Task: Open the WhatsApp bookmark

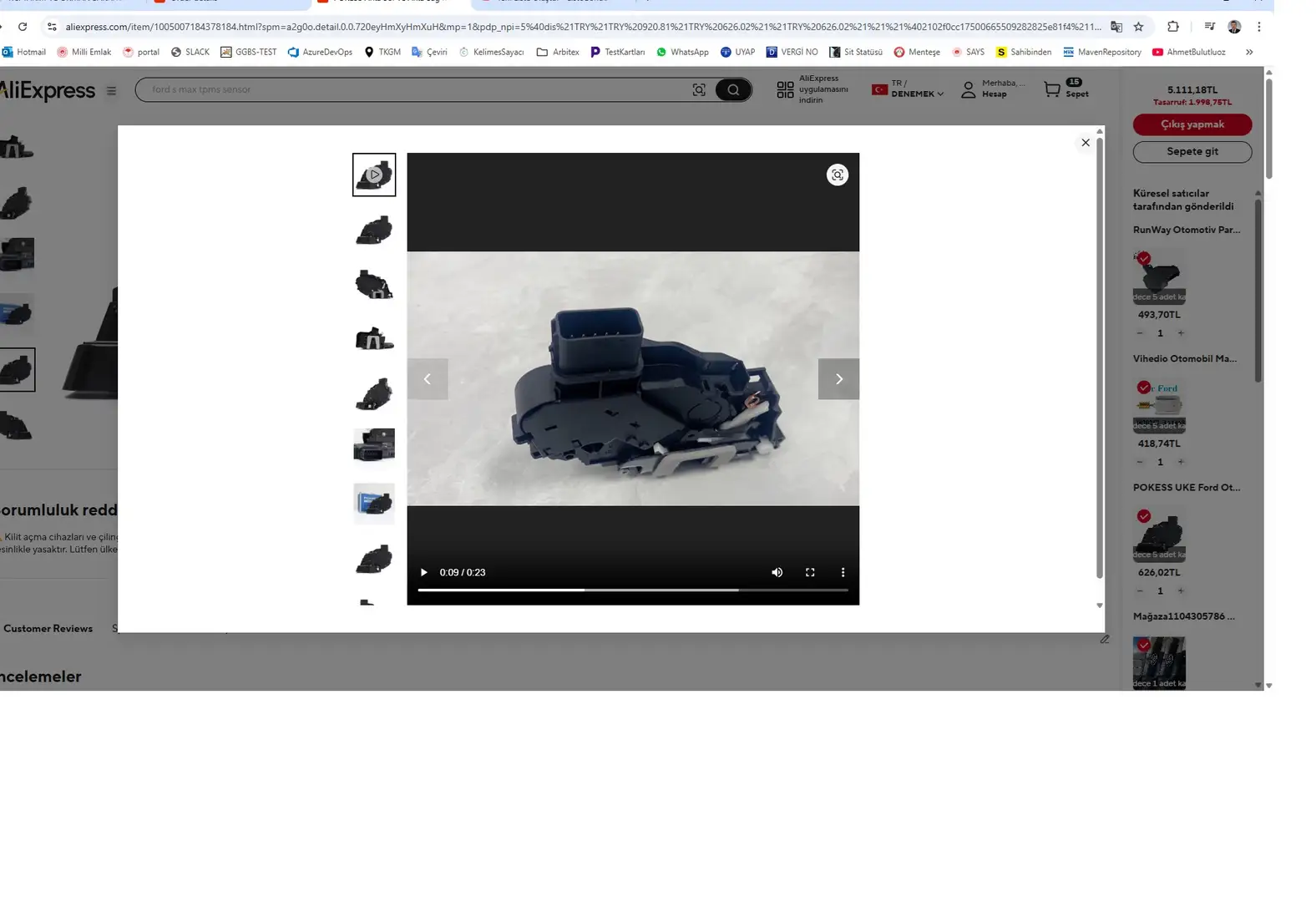Action: (x=682, y=52)
